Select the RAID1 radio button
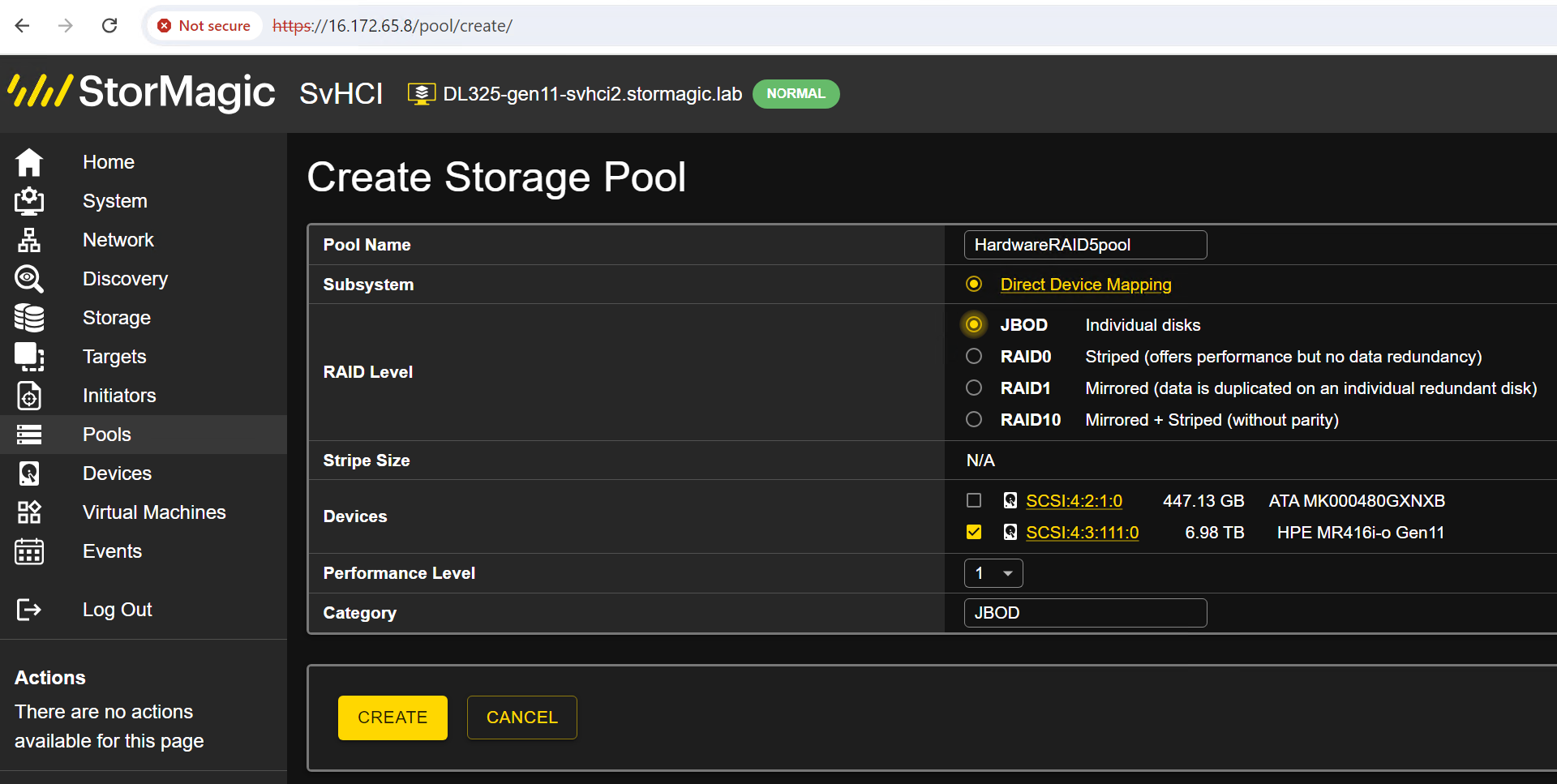 coord(974,388)
